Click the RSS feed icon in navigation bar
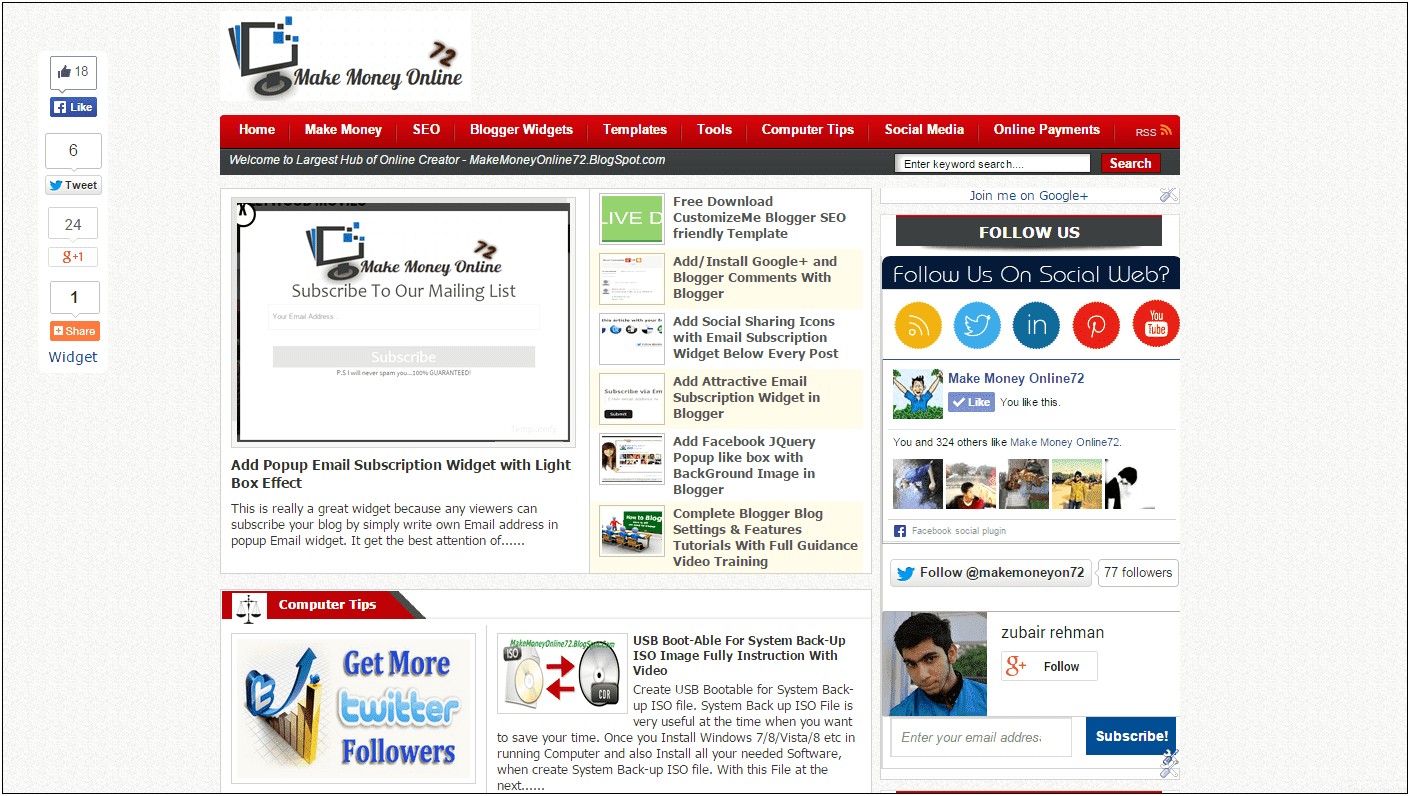The width and height of the screenshot is (1410, 796). (x=1166, y=130)
